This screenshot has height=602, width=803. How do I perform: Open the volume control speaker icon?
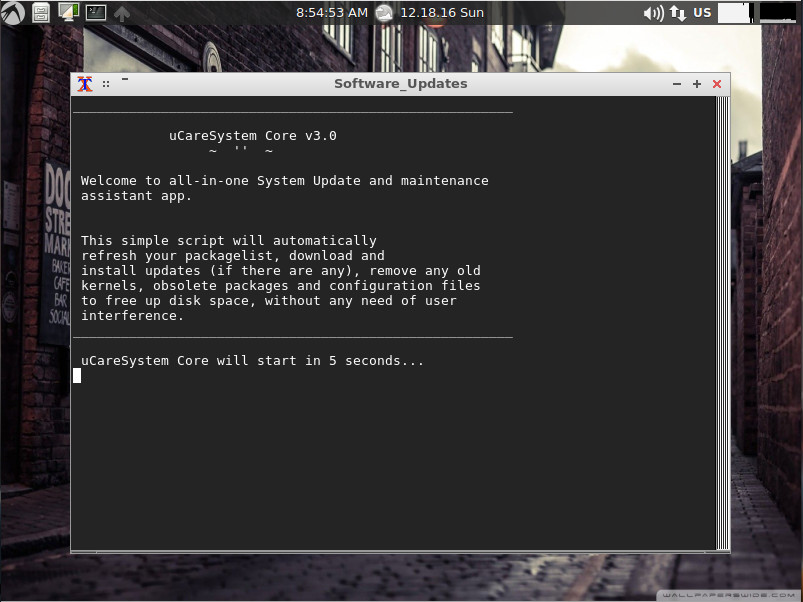pyautogui.click(x=653, y=13)
